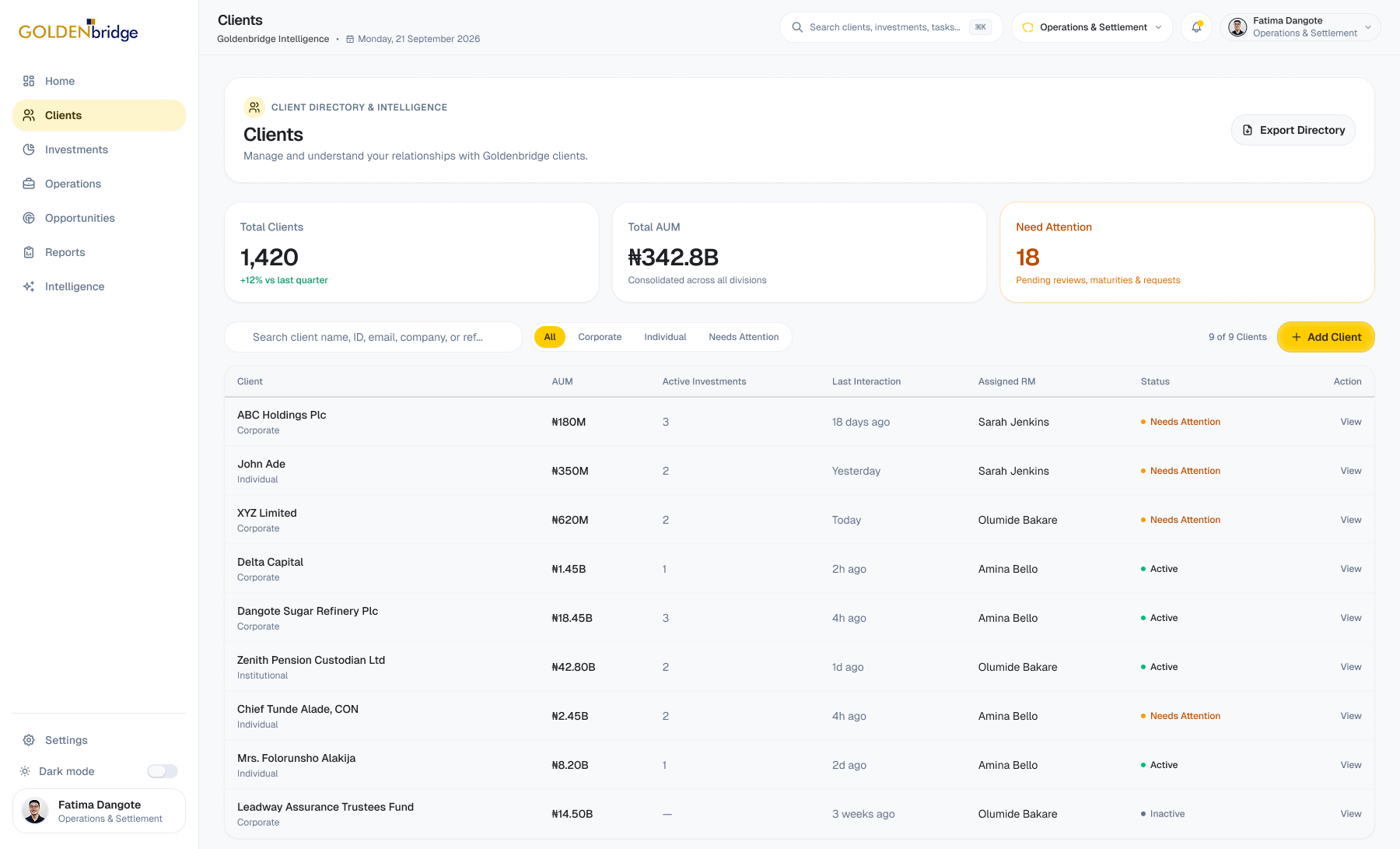Click the Goldenbridge logo
The image size is (1400, 849).
tap(79, 30)
